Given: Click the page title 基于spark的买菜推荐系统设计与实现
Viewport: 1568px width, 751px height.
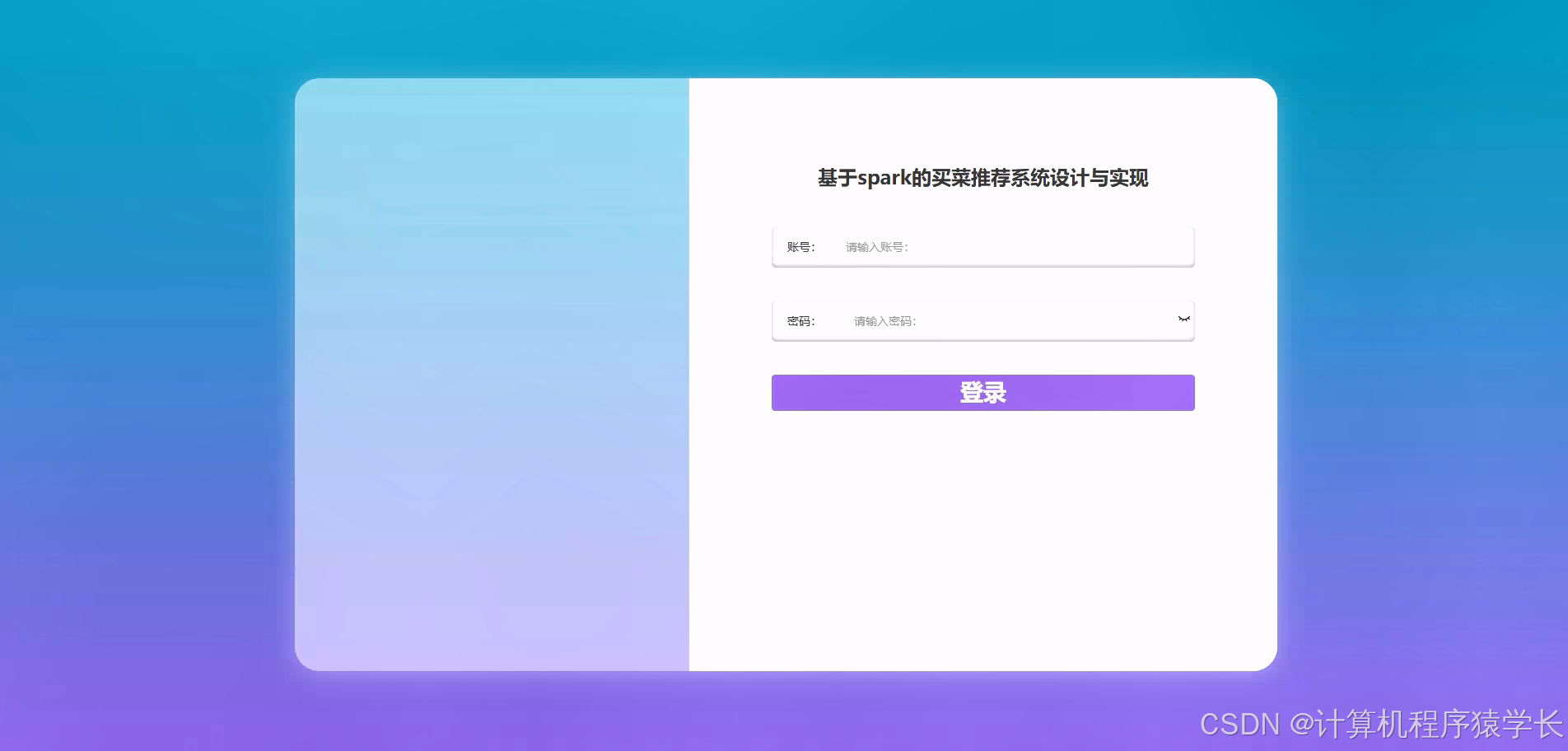Looking at the screenshot, I should pos(982,178).
